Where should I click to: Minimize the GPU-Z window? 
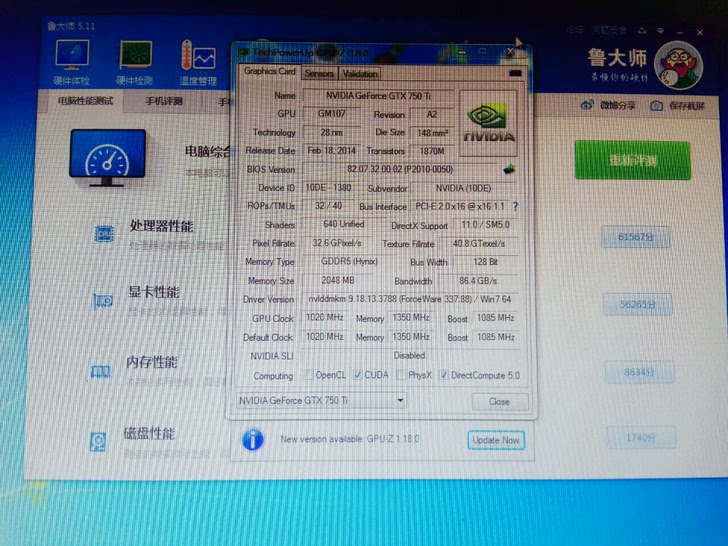[x=461, y=52]
